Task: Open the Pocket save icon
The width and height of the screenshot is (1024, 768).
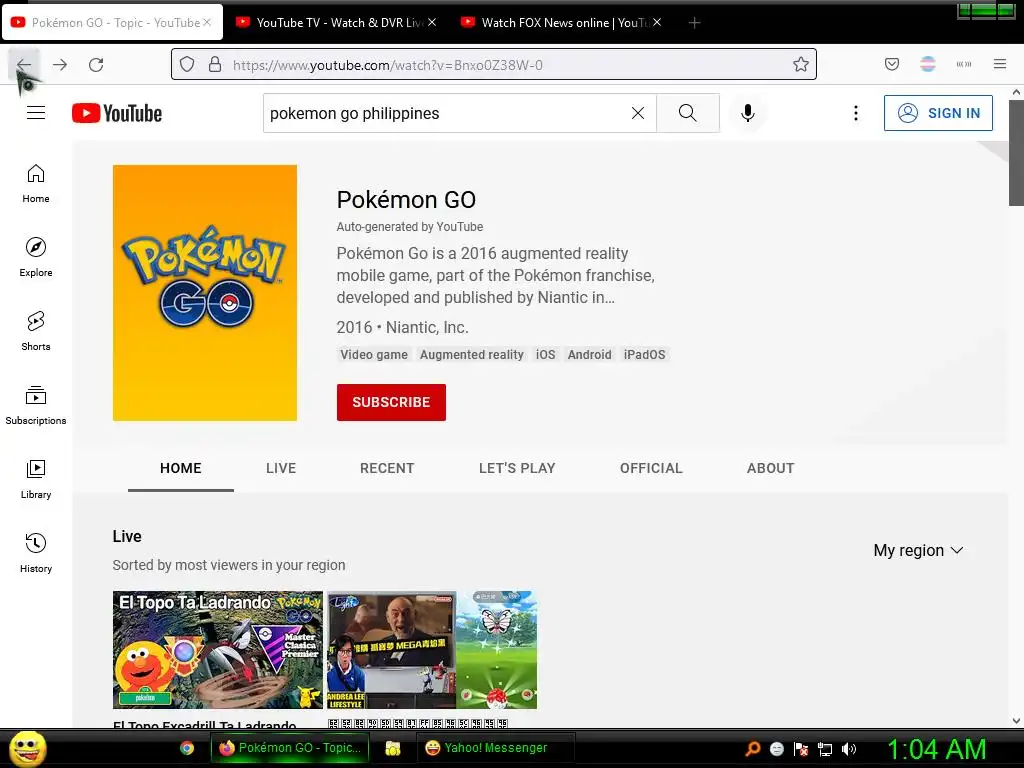Action: 891,64
